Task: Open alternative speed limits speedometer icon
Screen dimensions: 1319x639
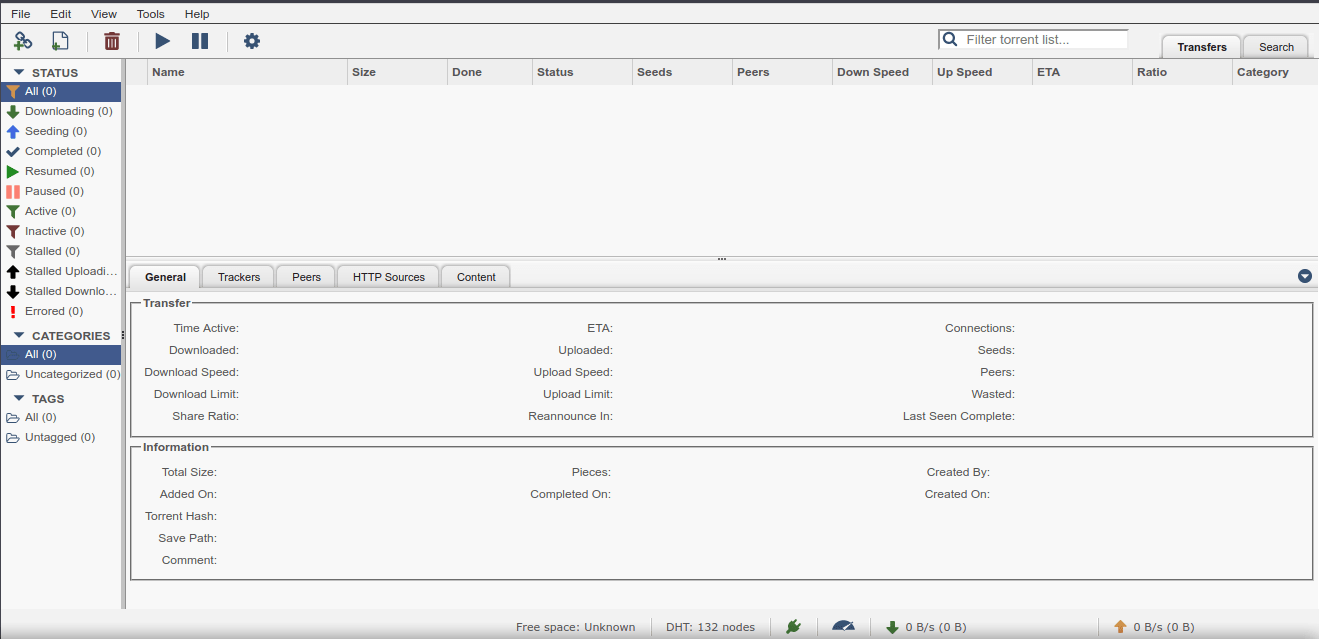Action: tap(843, 627)
